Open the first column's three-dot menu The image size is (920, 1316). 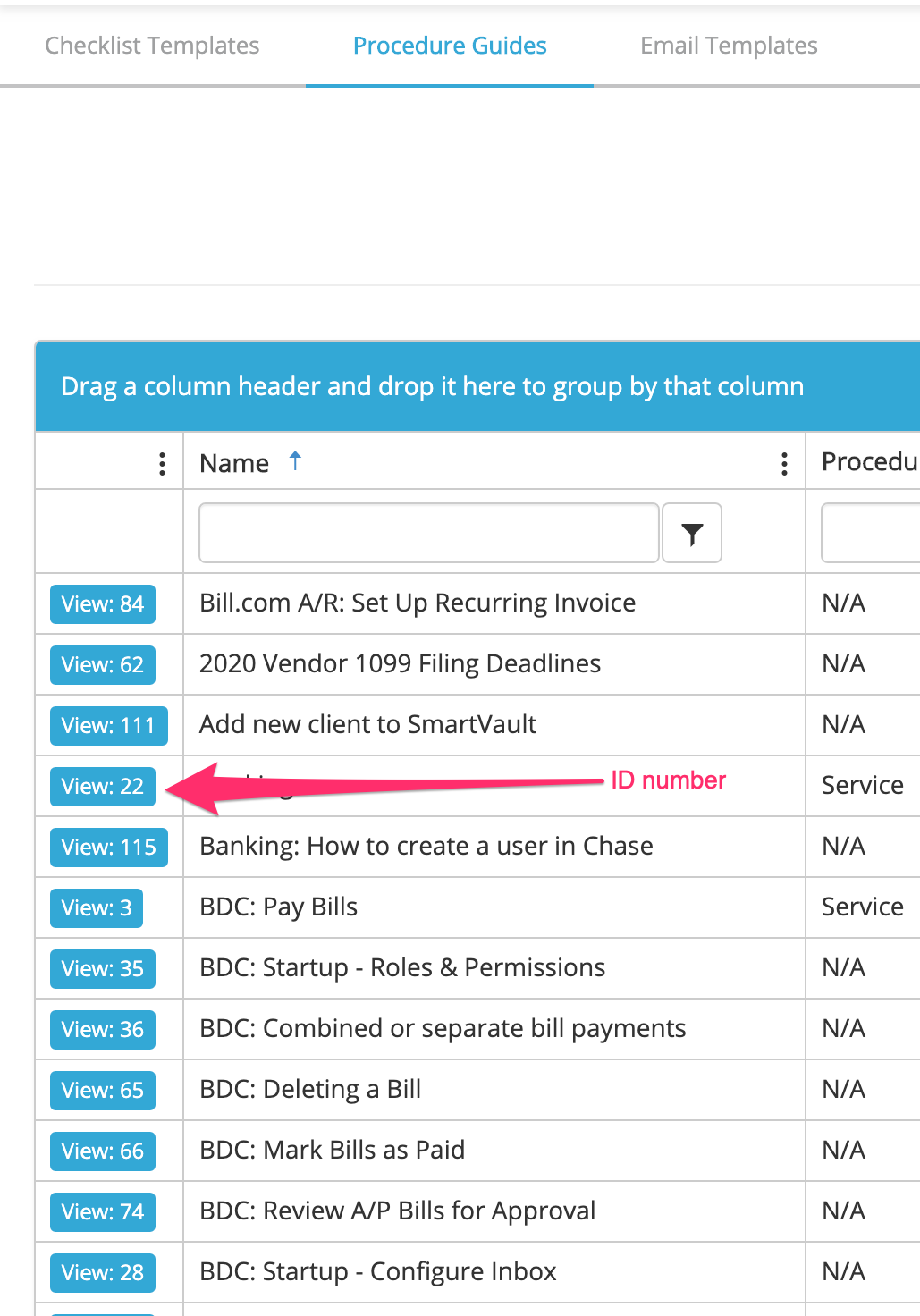point(162,463)
